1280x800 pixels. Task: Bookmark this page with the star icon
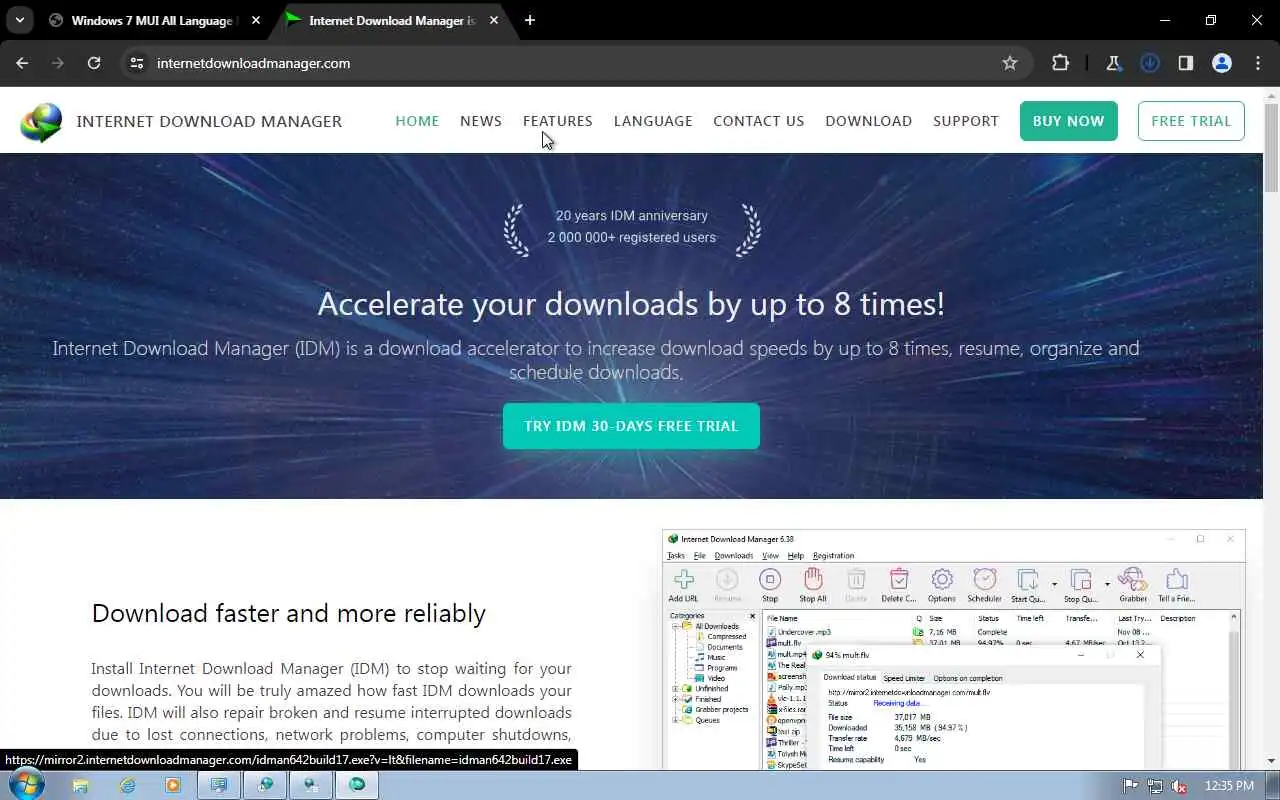1010,63
